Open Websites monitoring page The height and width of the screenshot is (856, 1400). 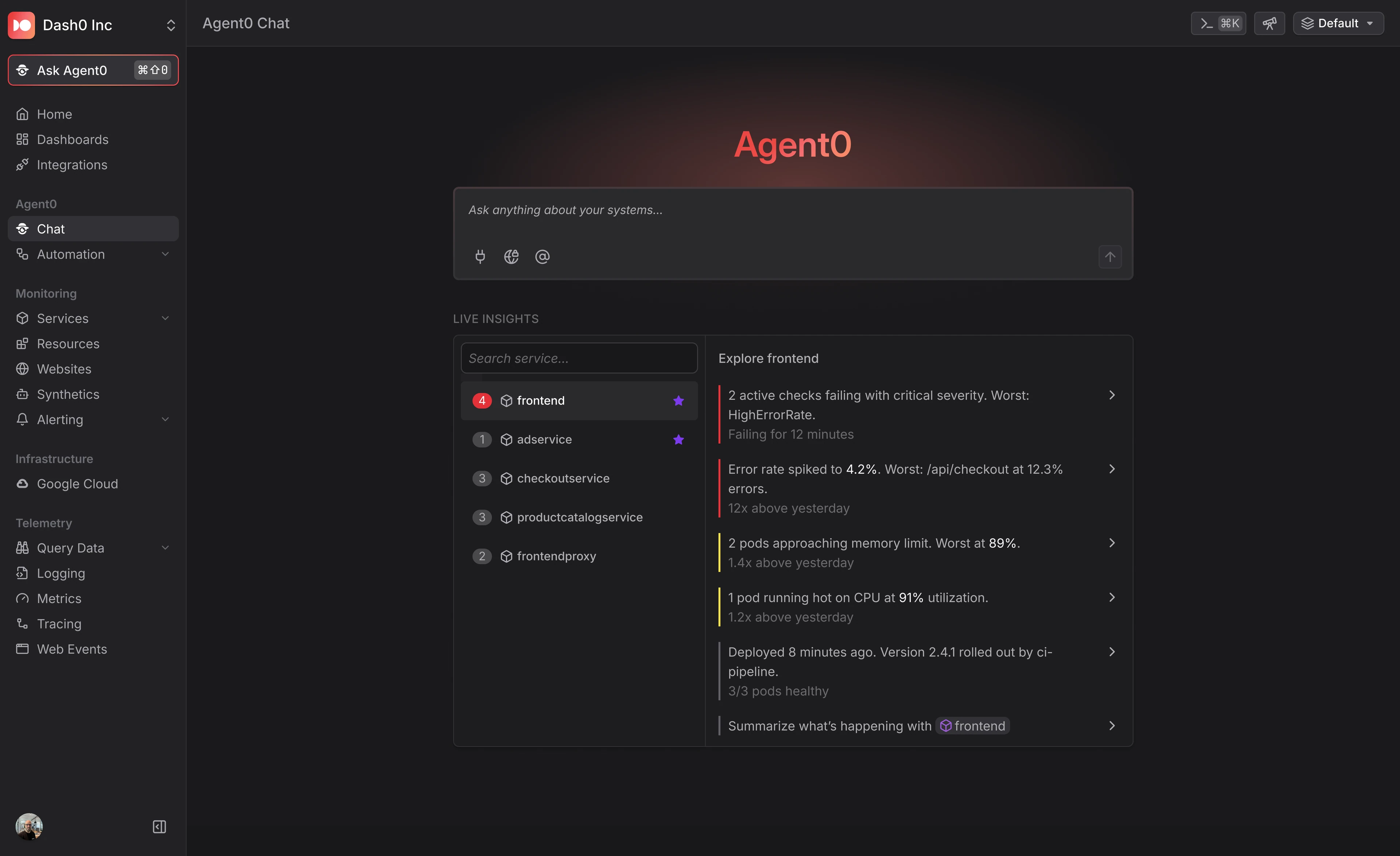click(x=93, y=369)
